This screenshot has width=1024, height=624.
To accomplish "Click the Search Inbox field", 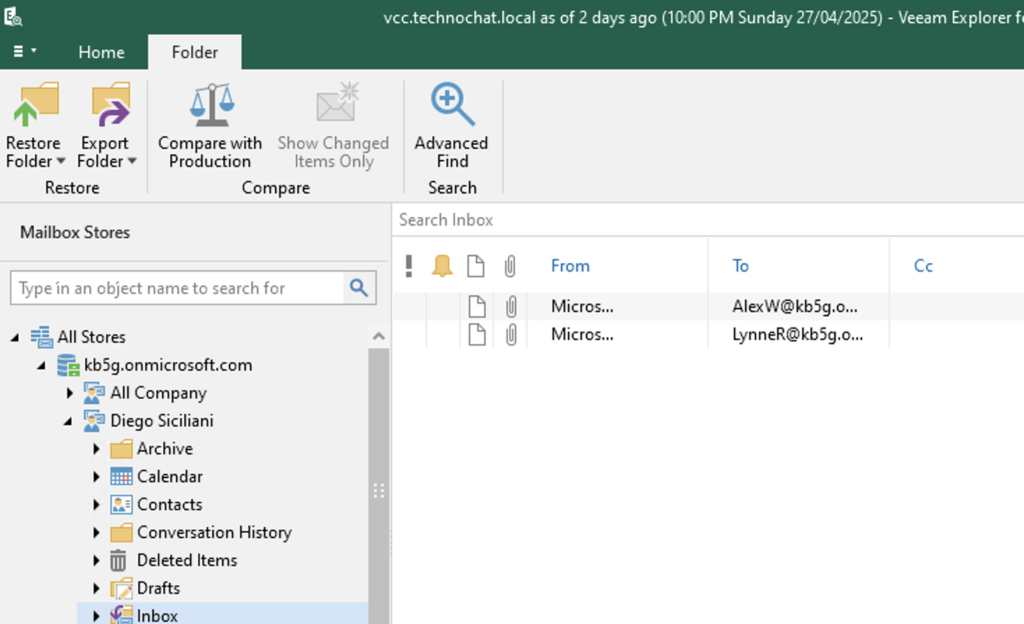I will 700,220.
